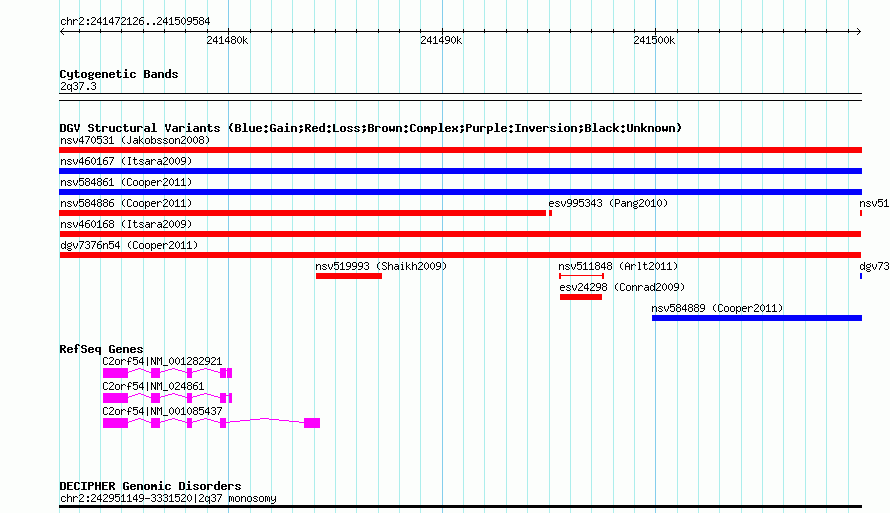Image resolution: width=890 pixels, height=513 pixels.
Task: Click the truncated dgv73 label at right edge
Action: (874, 266)
